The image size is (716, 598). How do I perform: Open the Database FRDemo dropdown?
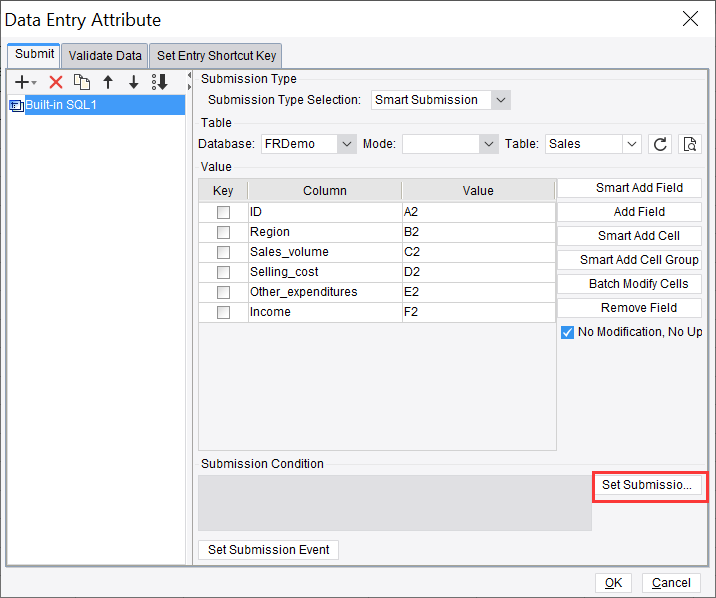point(347,144)
